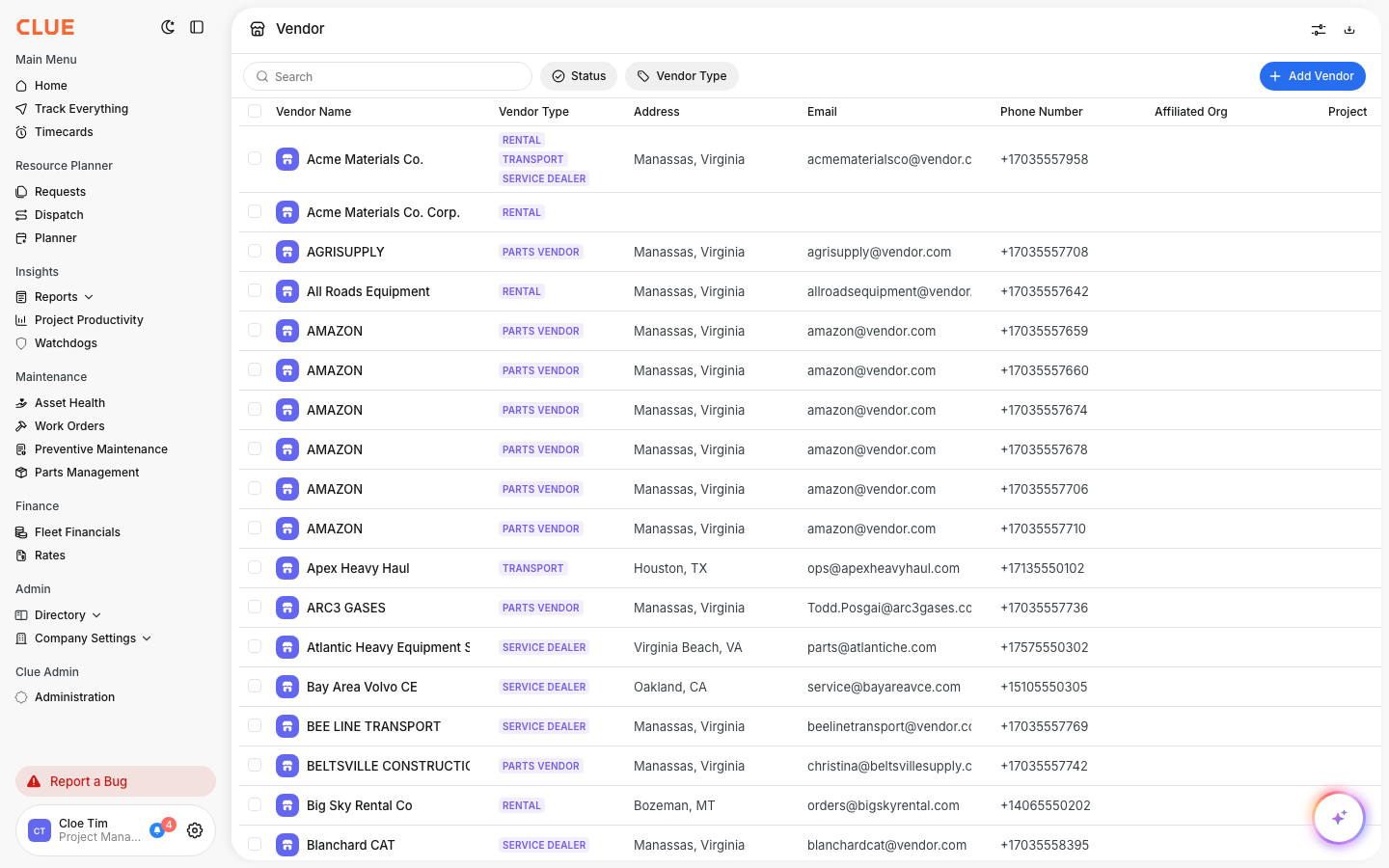This screenshot has width=1389, height=868.
Task: Check the All Roads Equipment checkbox
Action: [255, 290]
